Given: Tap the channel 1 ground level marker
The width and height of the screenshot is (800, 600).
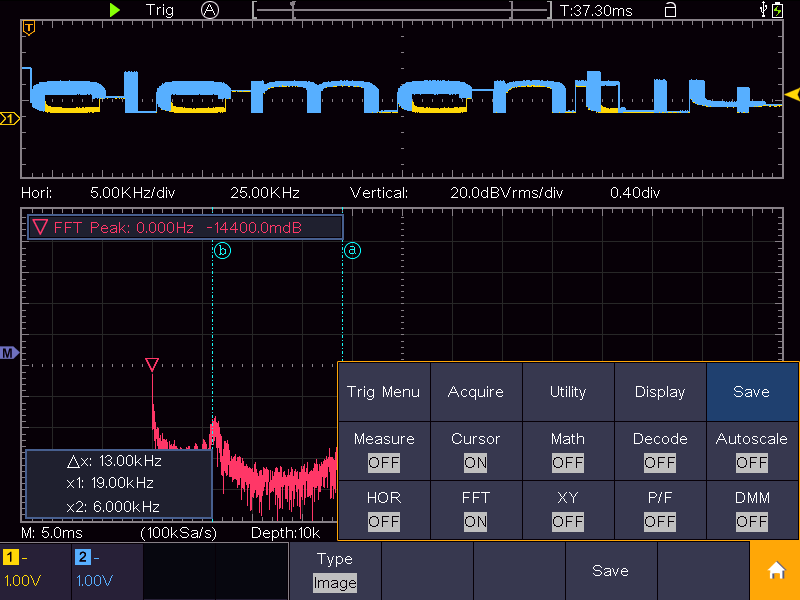Looking at the screenshot, I should [9, 119].
